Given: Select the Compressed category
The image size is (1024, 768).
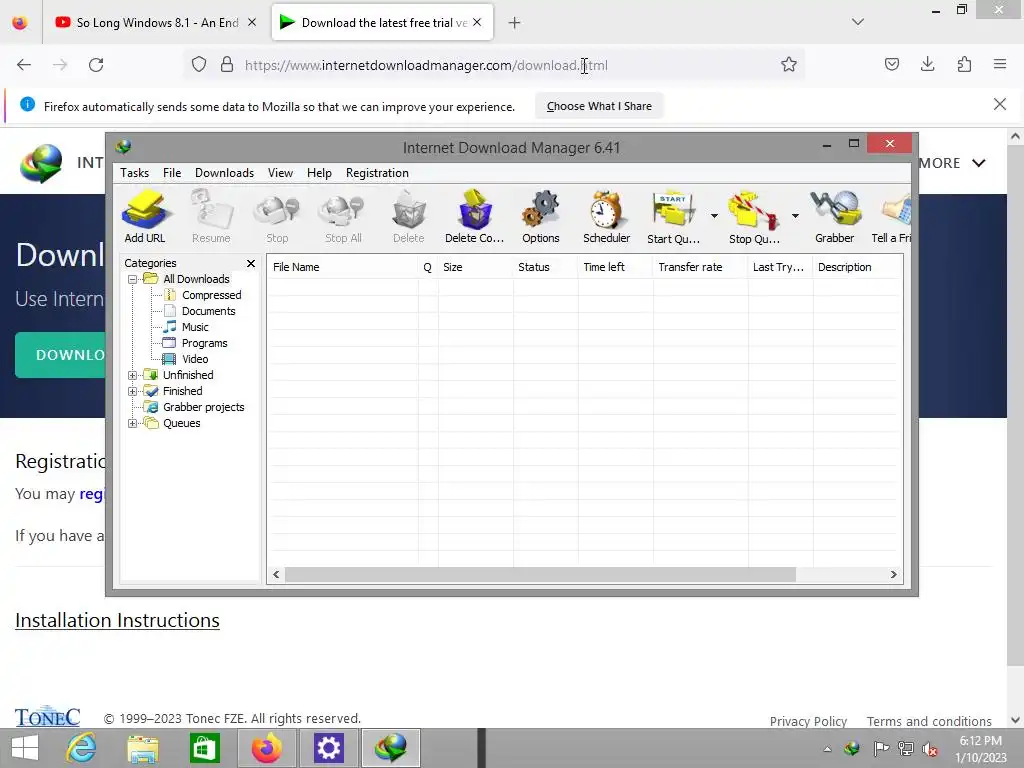Looking at the screenshot, I should click(x=211, y=295).
